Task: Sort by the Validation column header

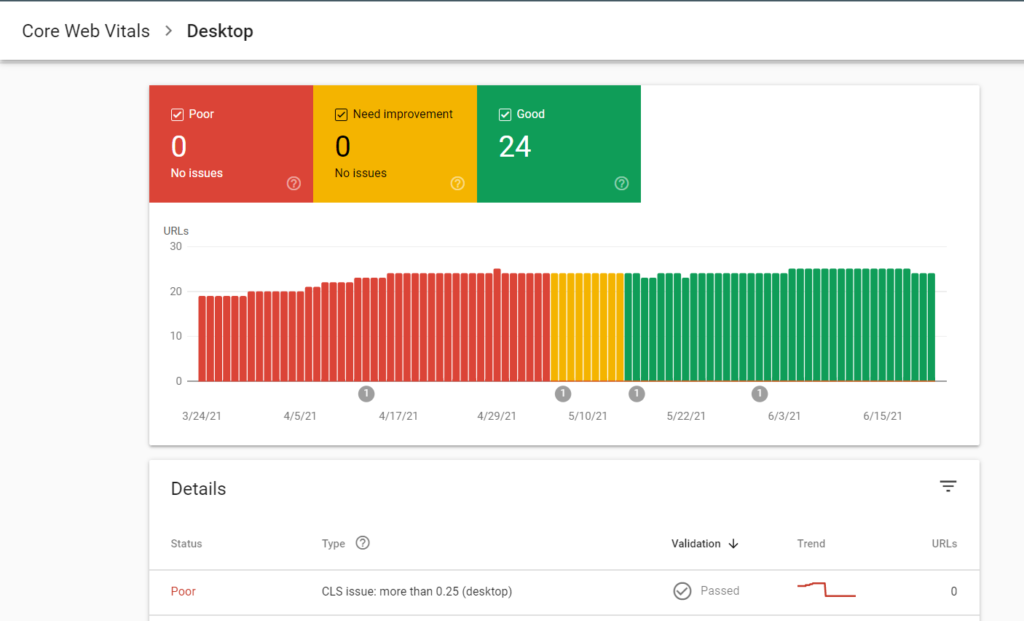Action: click(696, 544)
